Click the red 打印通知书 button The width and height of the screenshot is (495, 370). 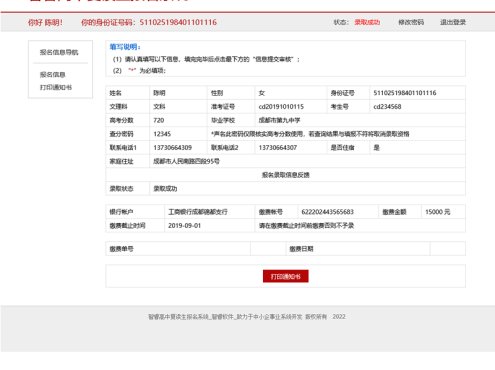pyautogui.click(x=286, y=276)
